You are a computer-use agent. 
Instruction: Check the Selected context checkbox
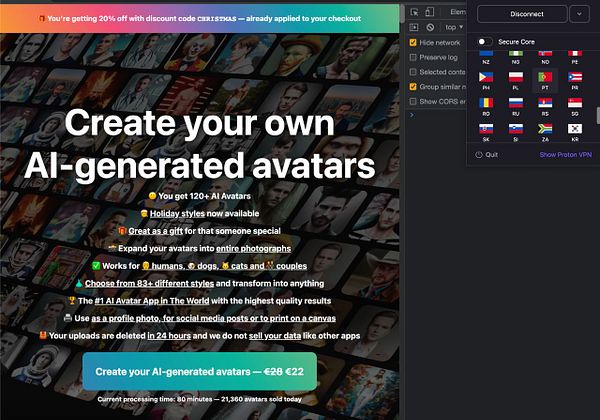pyautogui.click(x=413, y=72)
